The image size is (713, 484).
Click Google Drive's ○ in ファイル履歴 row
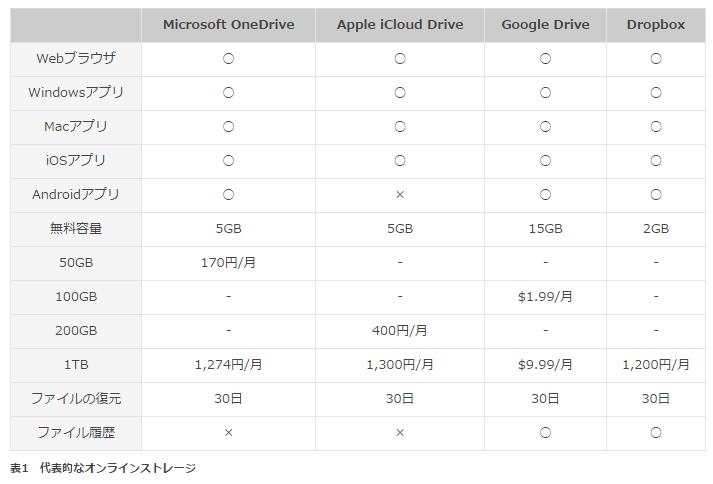545,433
